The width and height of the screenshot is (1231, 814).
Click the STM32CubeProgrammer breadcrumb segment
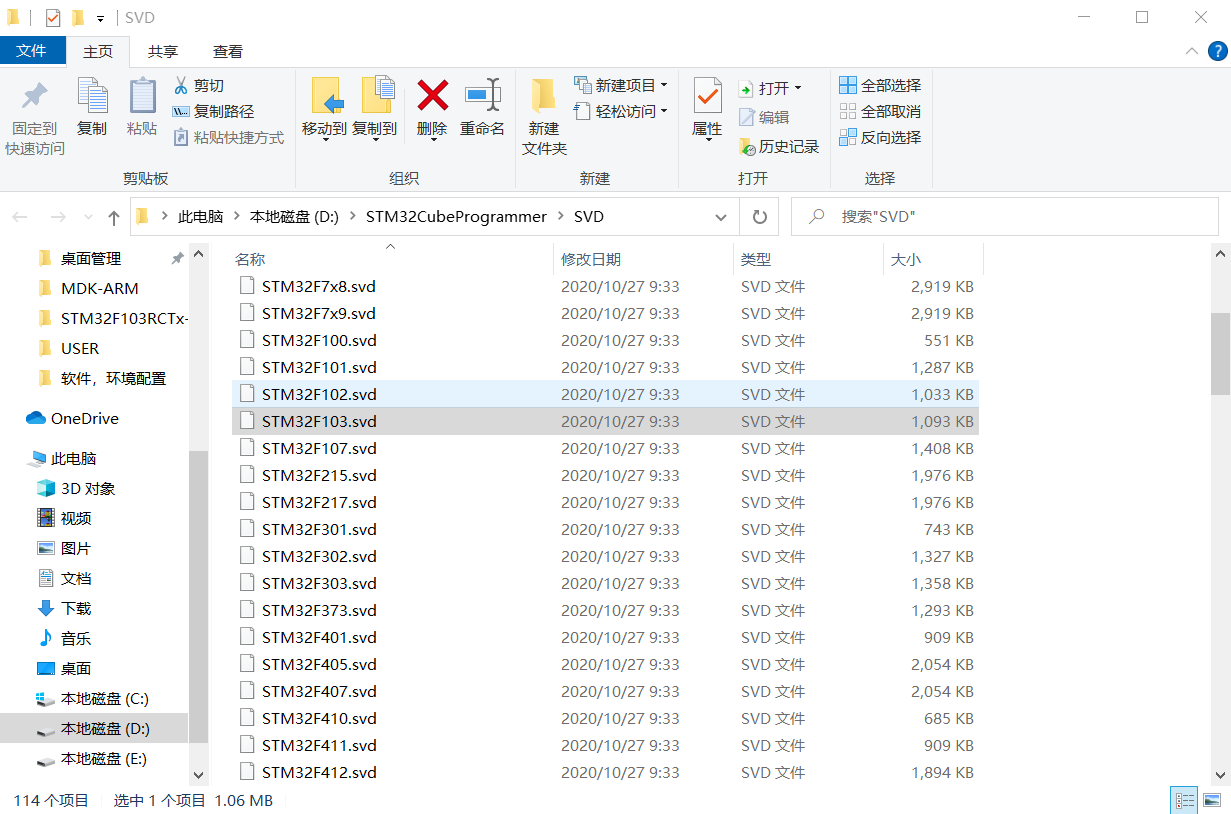456,216
